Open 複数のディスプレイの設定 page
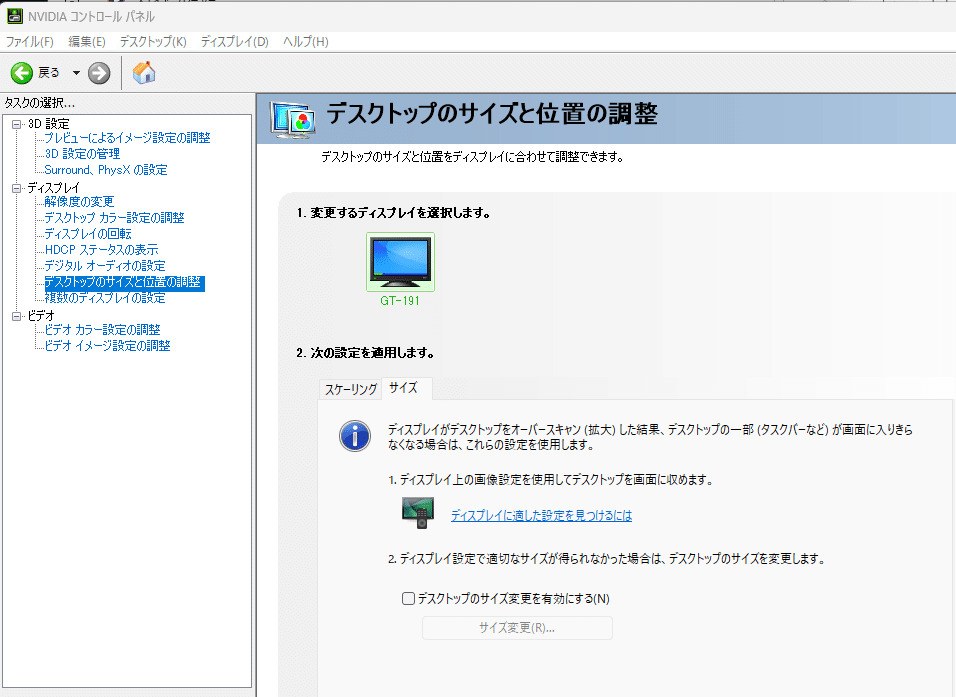956x697 pixels. pyautogui.click(x=105, y=298)
